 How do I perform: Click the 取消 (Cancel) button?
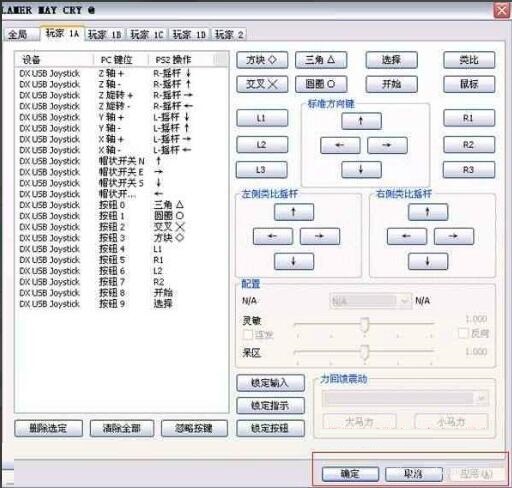coord(414,474)
